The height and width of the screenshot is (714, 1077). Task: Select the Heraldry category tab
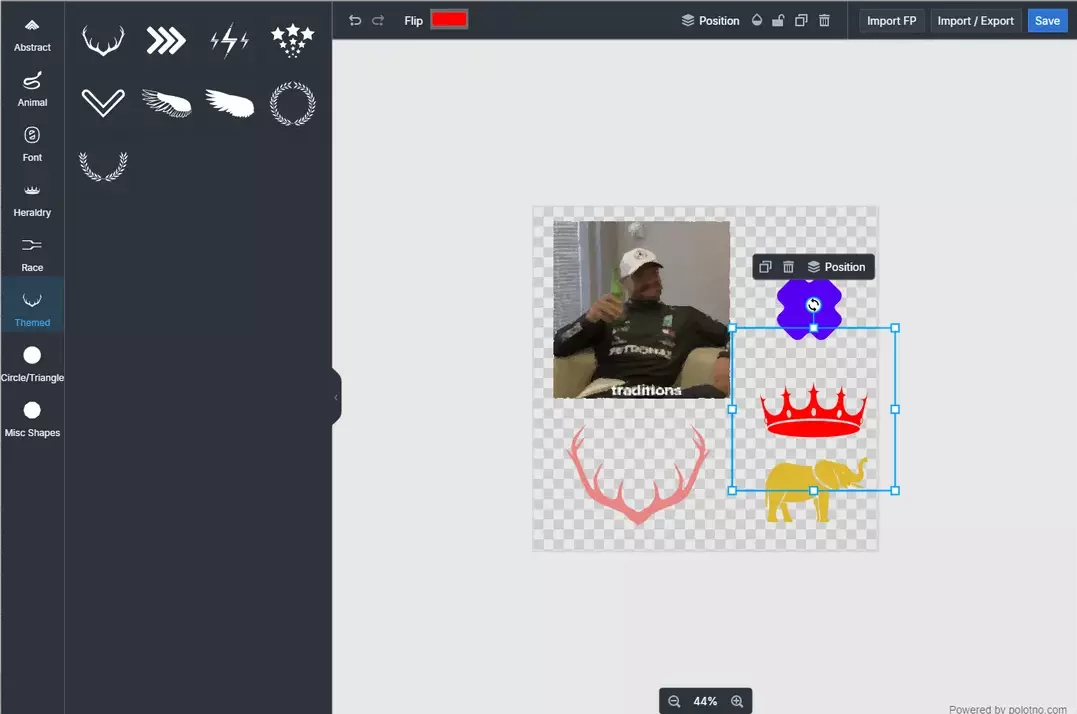(x=32, y=201)
